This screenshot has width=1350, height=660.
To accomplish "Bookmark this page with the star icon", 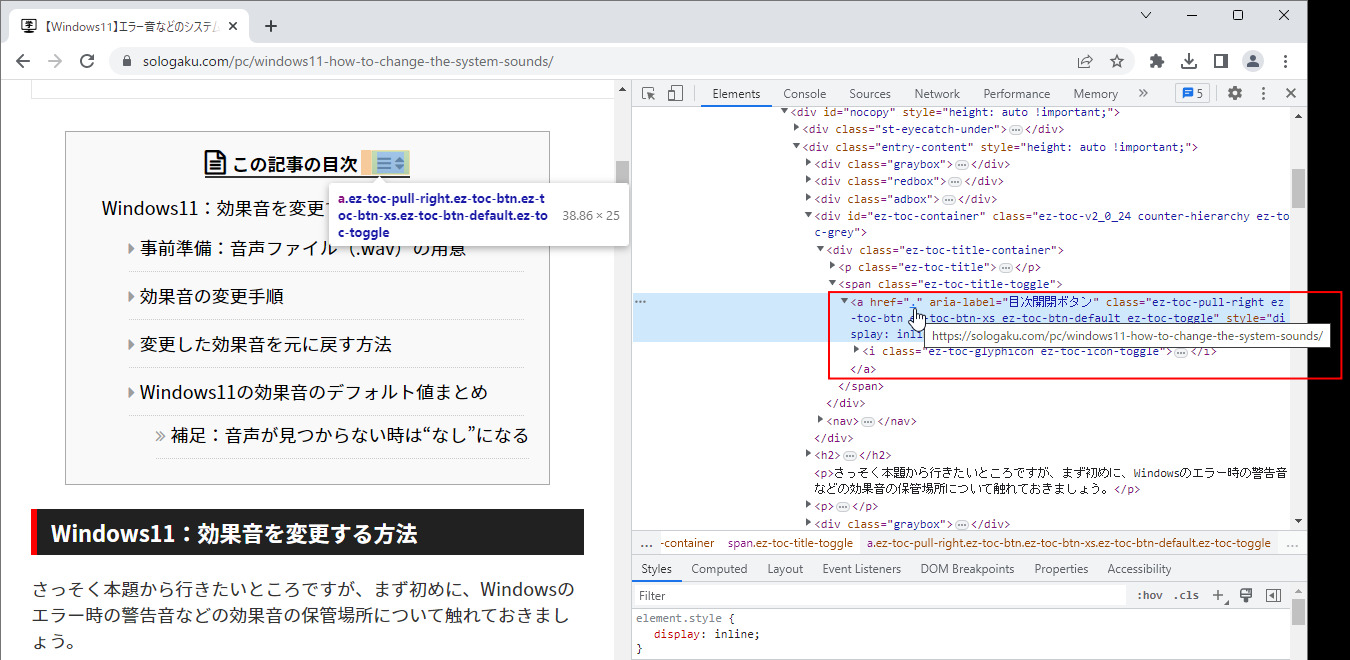I will (1117, 61).
